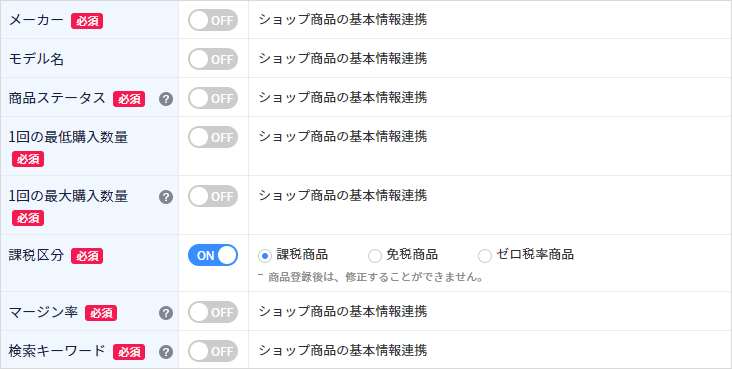Toggle the 1回の最低購入数量 switch on
The height and width of the screenshot is (369, 732).
(213, 137)
